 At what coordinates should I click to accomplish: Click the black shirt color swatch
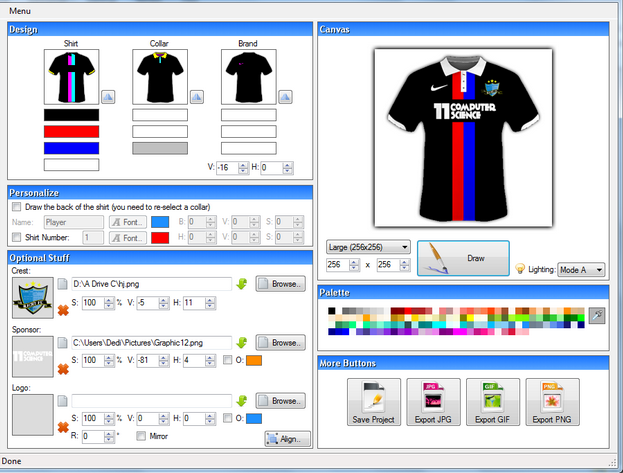point(72,115)
